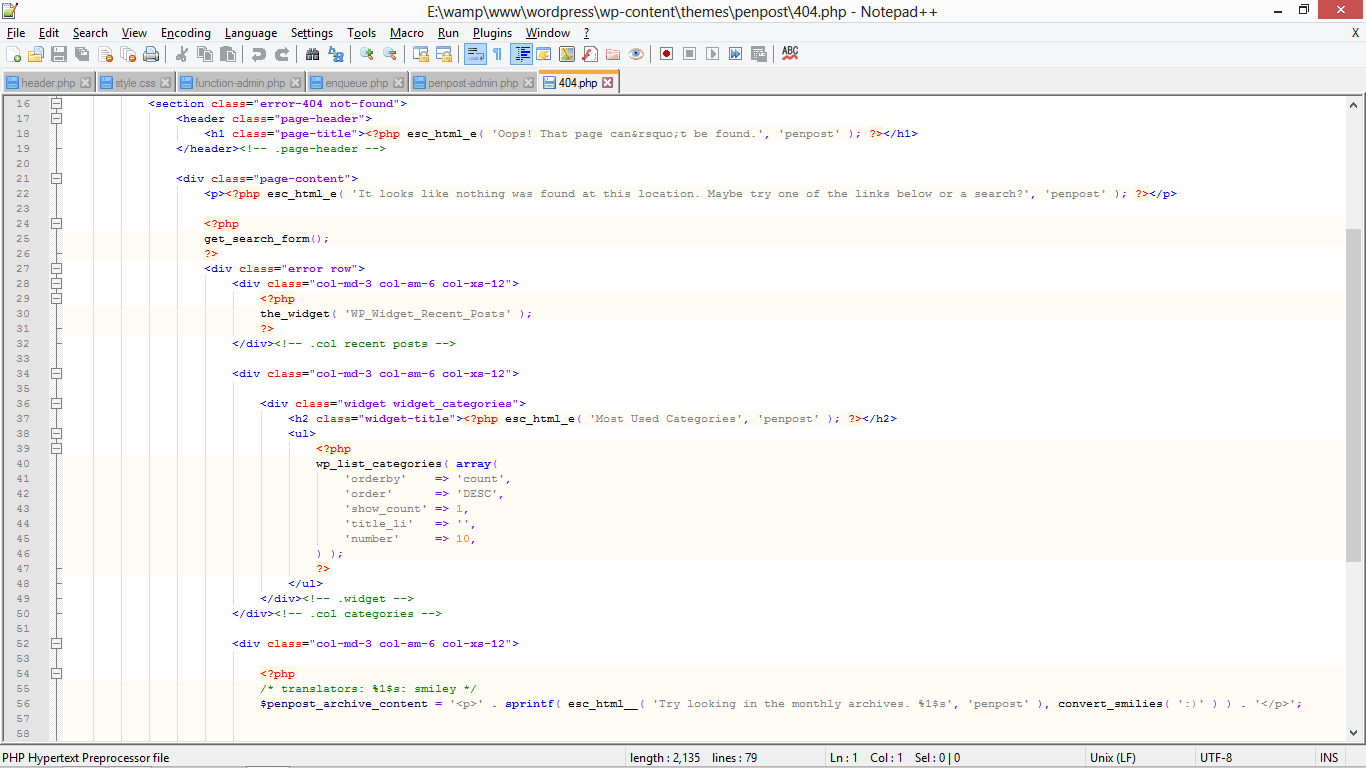Toggle synchronized horizontal scrolling icon
Image resolution: width=1366 pixels, height=768 pixels.
coord(443,54)
